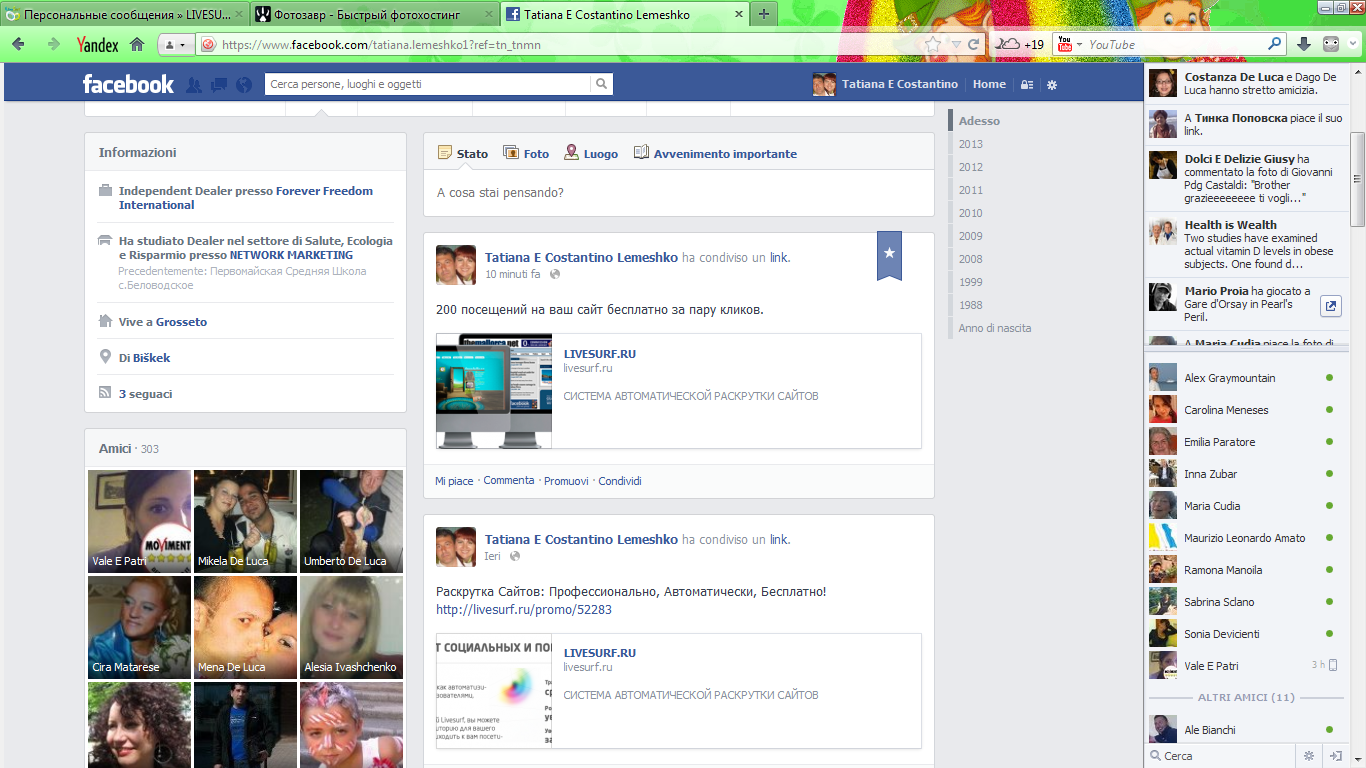Open Tatiana E Costantino profile link in top bar

pos(886,84)
